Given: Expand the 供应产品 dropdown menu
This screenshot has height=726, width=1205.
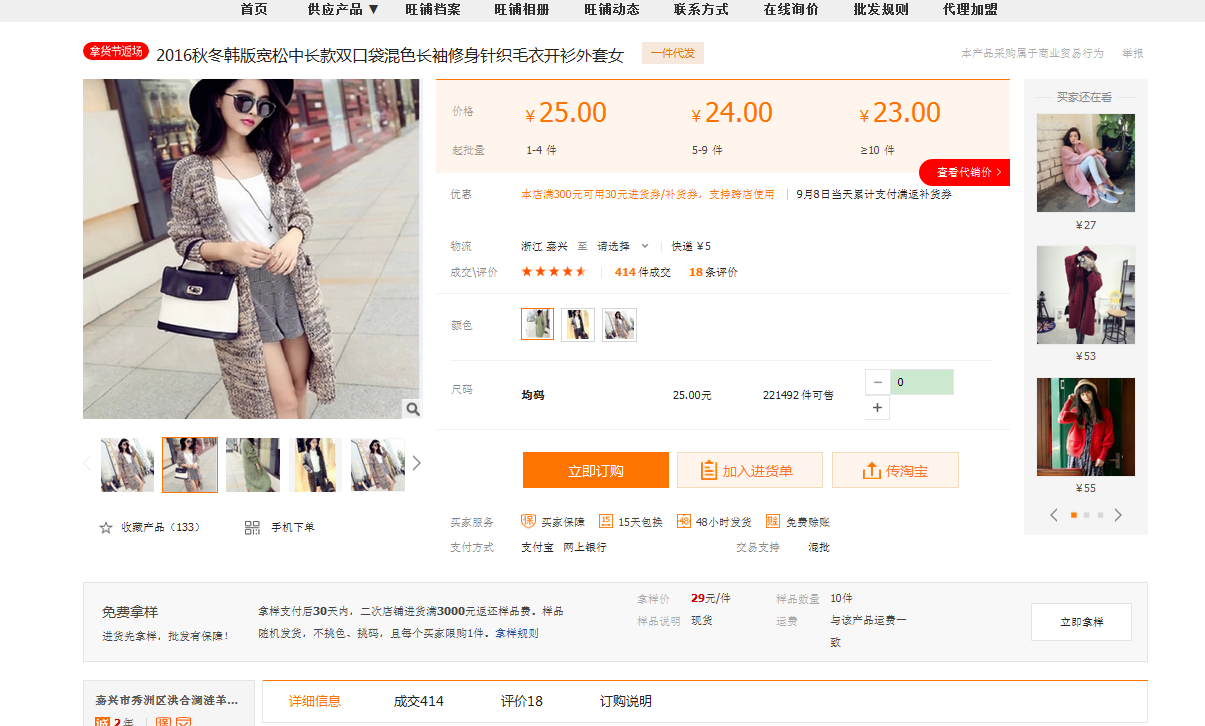Looking at the screenshot, I should pyautogui.click(x=343, y=10).
